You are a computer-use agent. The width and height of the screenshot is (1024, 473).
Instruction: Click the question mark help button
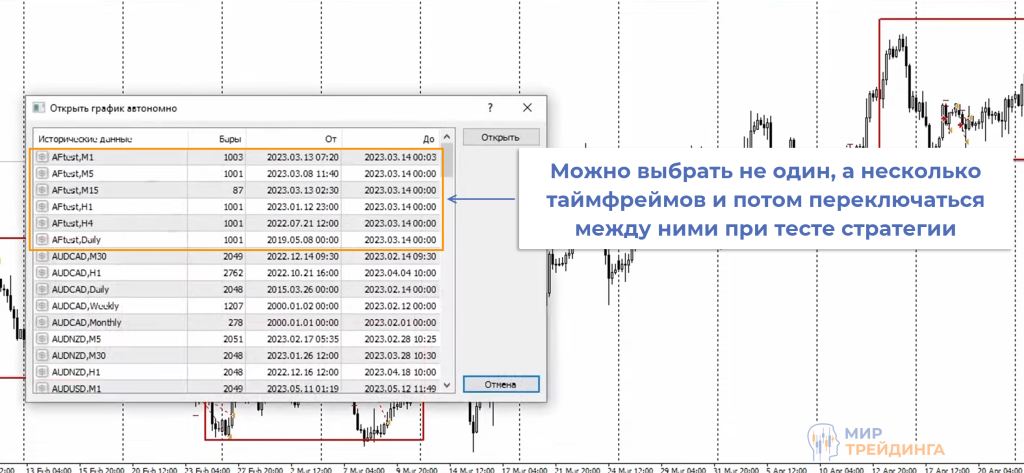click(490, 108)
